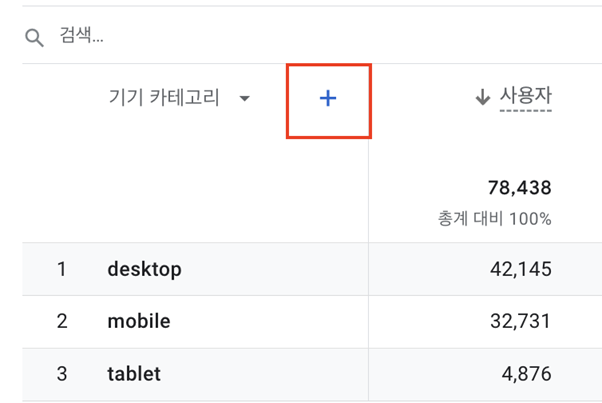The image size is (602, 403).
Task: Click row number 2 in the table
Action: pyautogui.click(x=62, y=321)
